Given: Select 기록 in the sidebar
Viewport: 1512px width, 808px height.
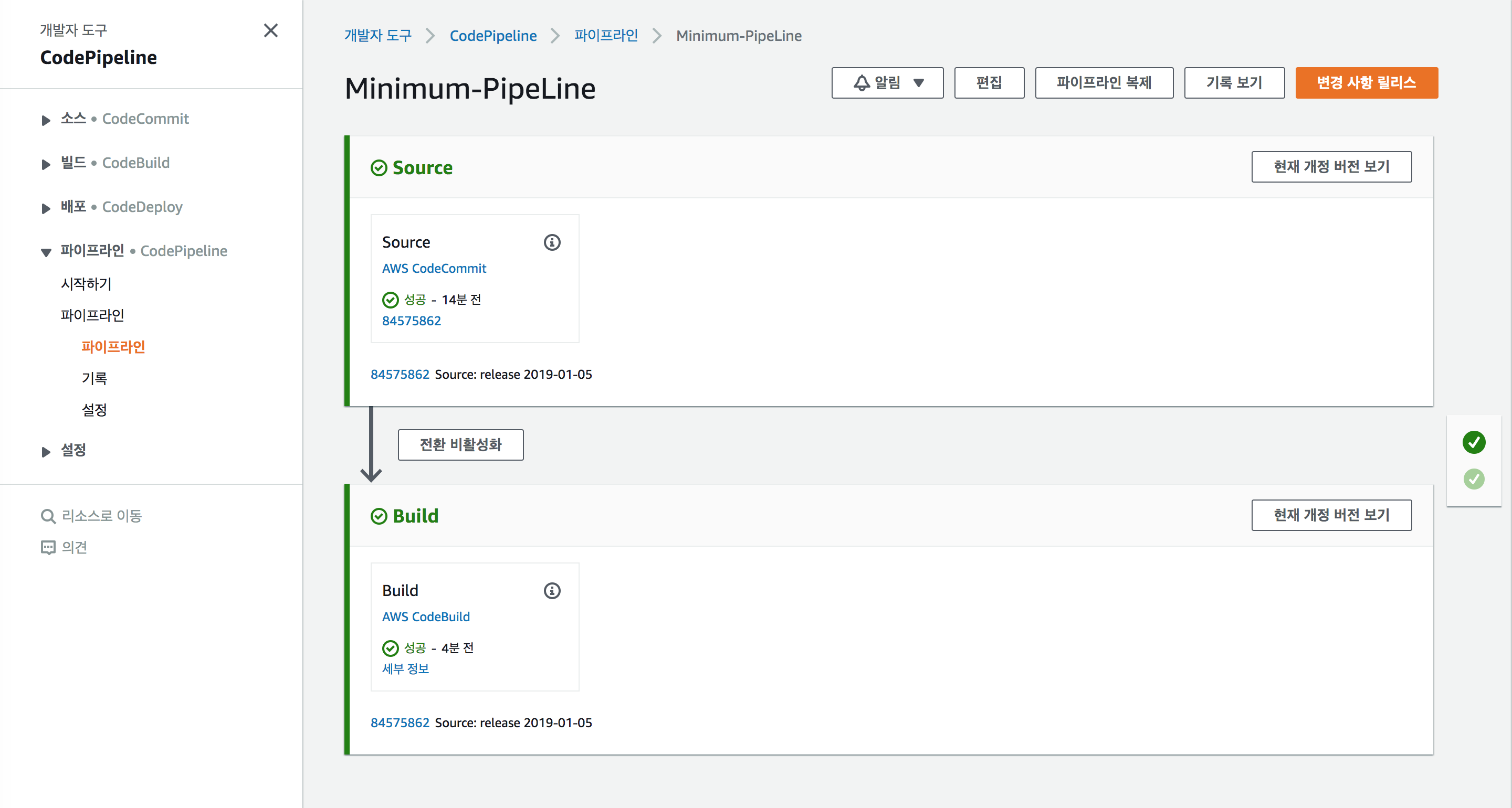Looking at the screenshot, I should (x=94, y=378).
